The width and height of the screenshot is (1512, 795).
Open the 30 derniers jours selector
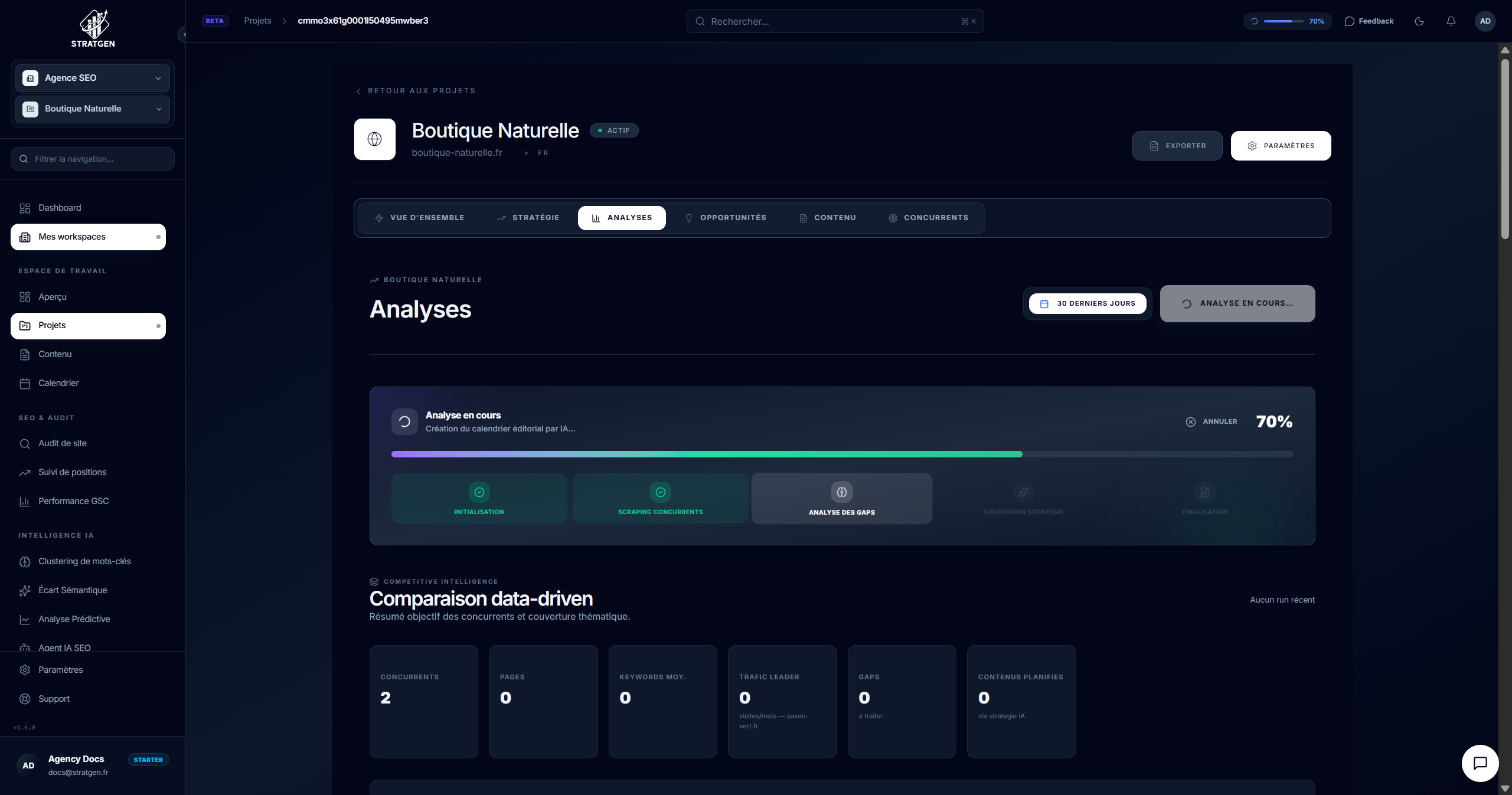click(x=1087, y=303)
